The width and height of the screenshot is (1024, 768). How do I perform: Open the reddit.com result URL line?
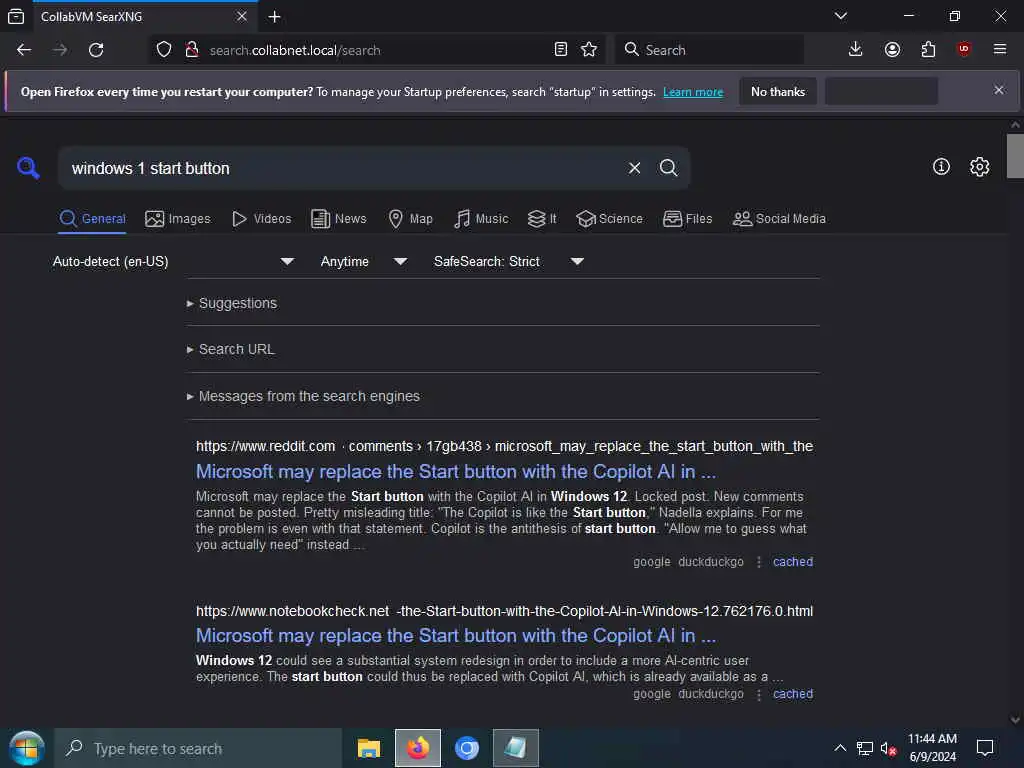504,446
